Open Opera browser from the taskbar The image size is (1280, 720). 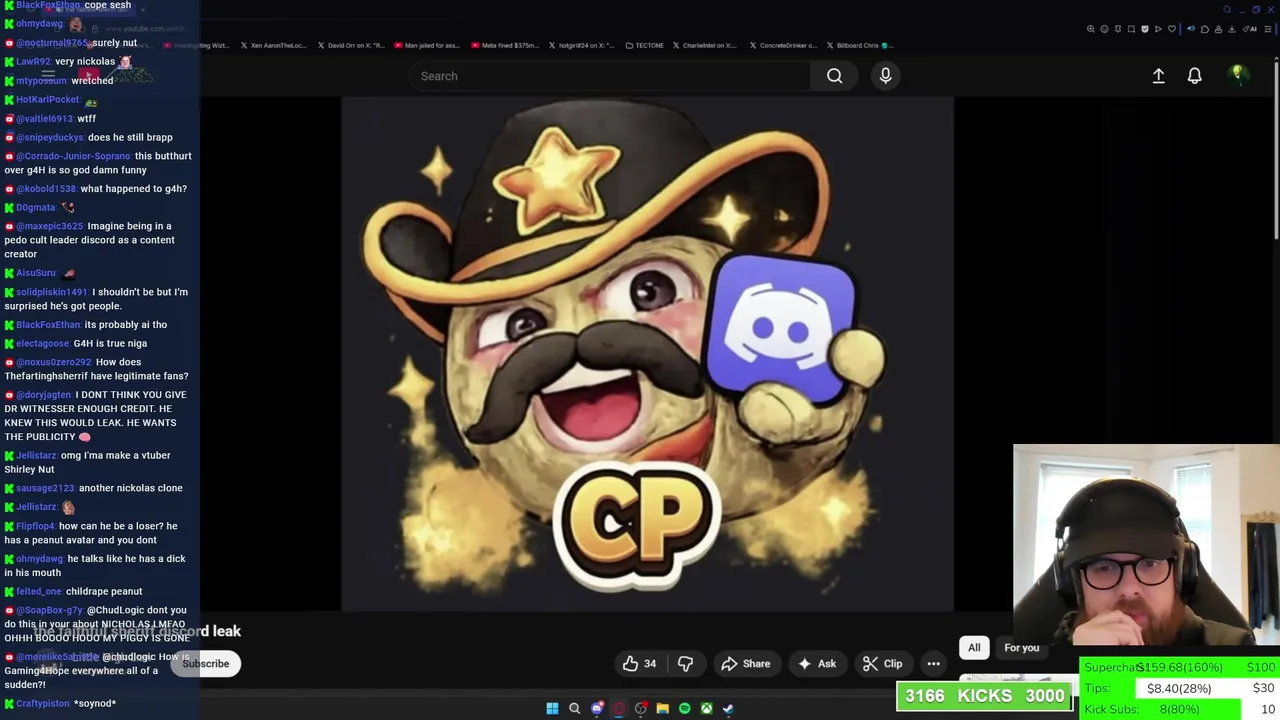619,708
